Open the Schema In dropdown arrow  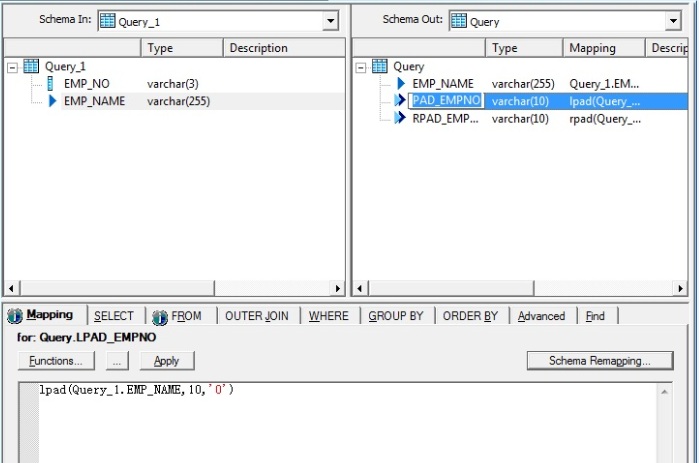click(x=330, y=21)
